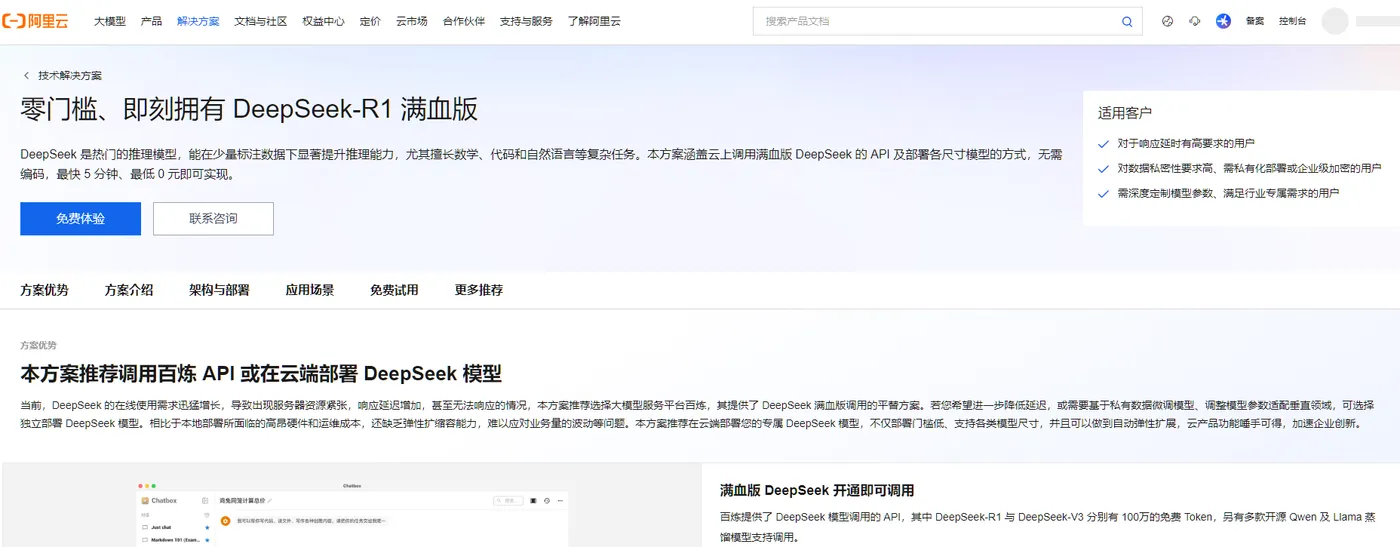Click the small 方案优势 section label above the heading
1400x547 pixels.
coord(38,345)
